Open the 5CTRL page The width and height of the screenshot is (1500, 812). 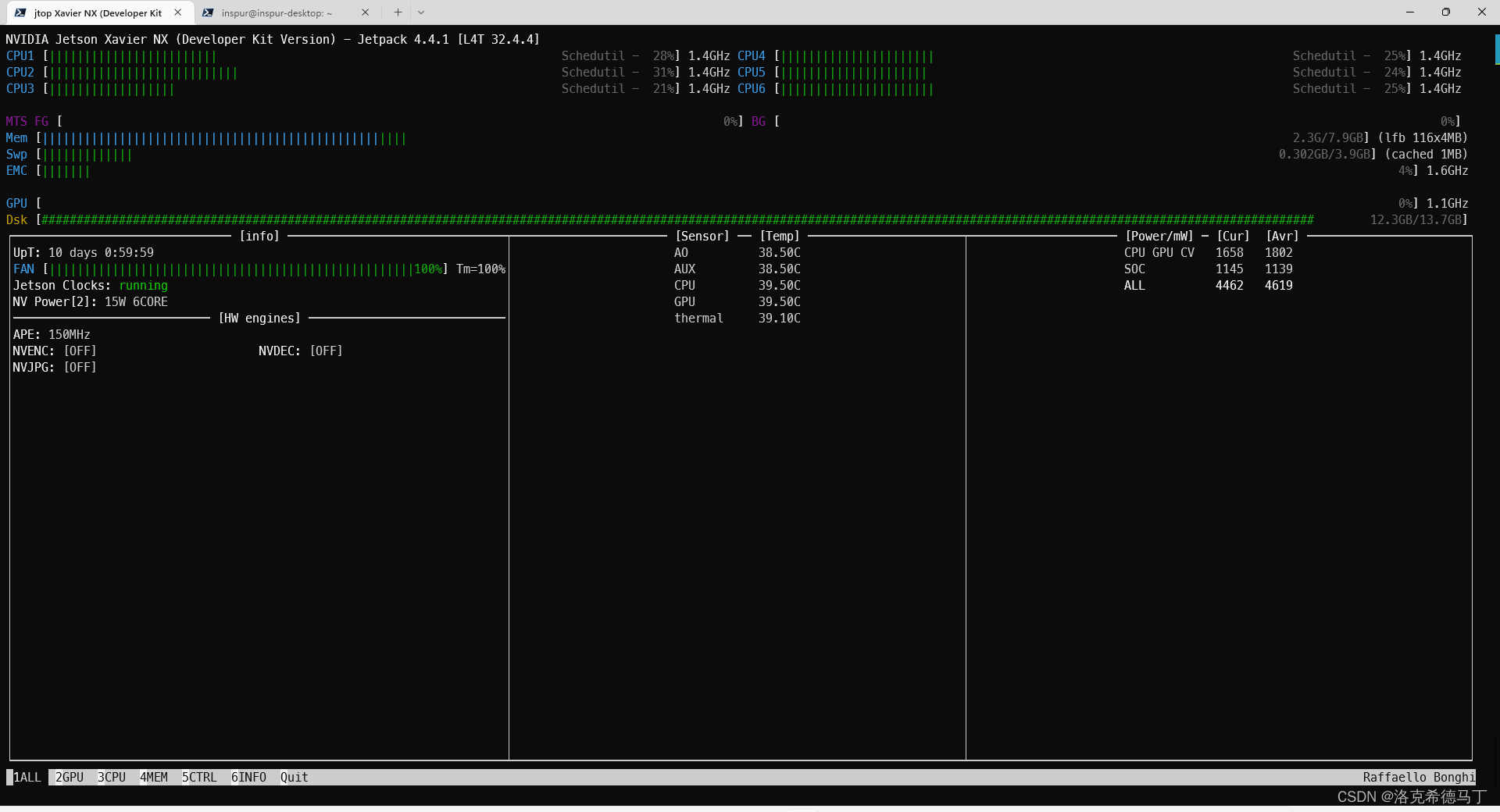pos(199,777)
